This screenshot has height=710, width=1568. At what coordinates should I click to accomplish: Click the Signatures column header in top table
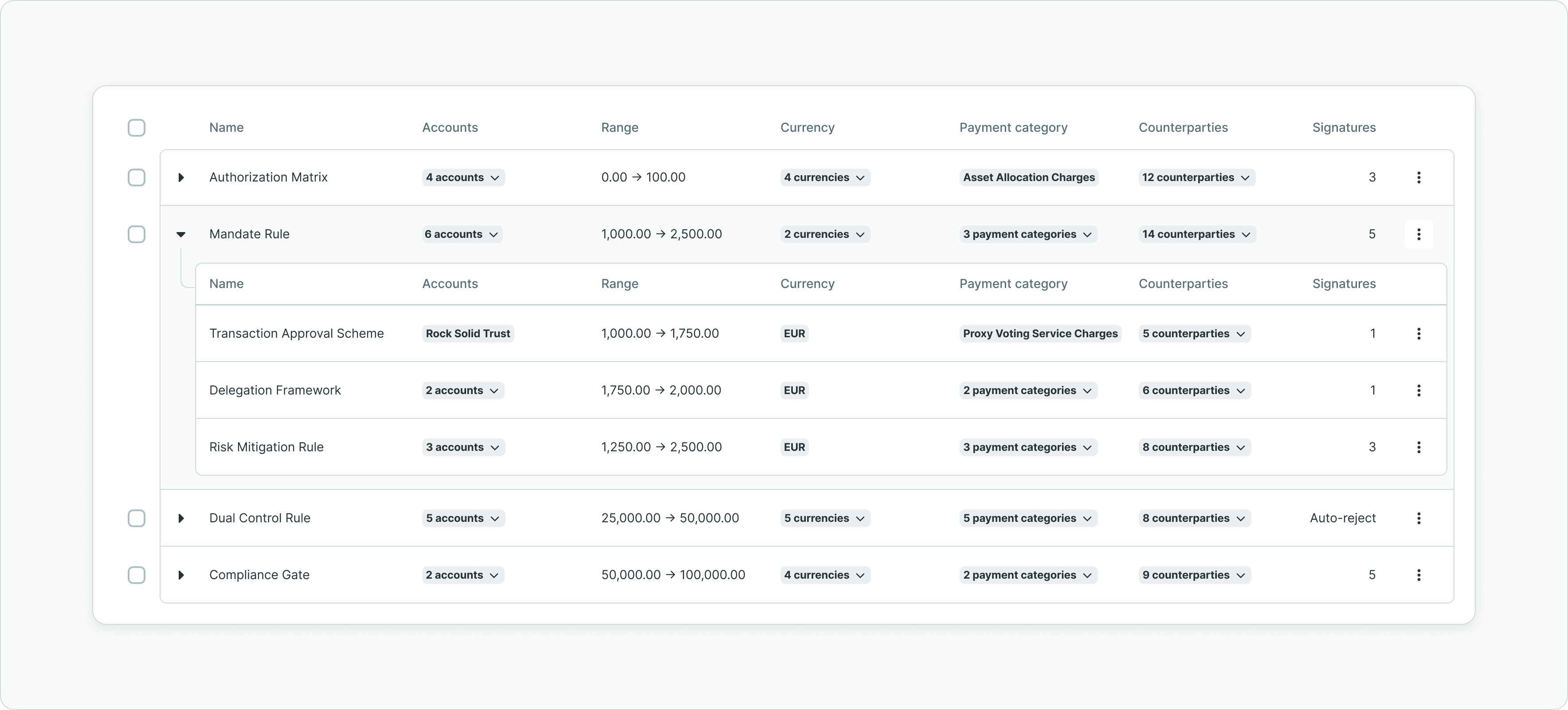(x=1343, y=128)
